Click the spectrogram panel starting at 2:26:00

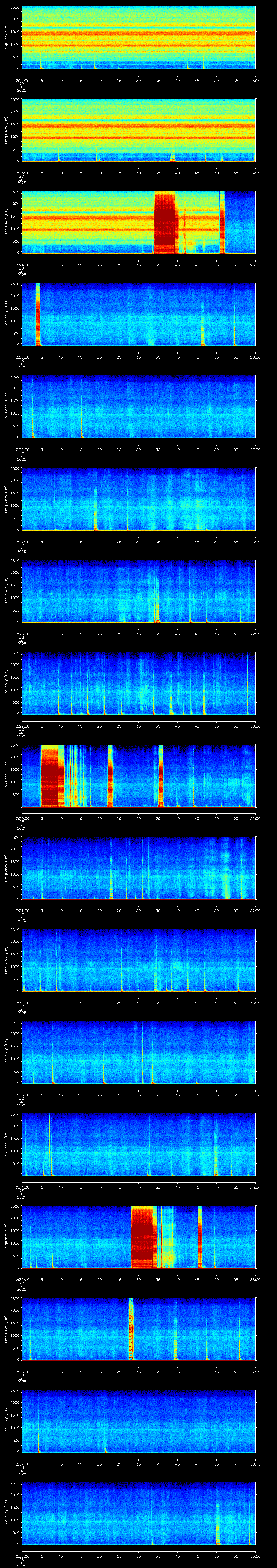(x=139, y=407)
